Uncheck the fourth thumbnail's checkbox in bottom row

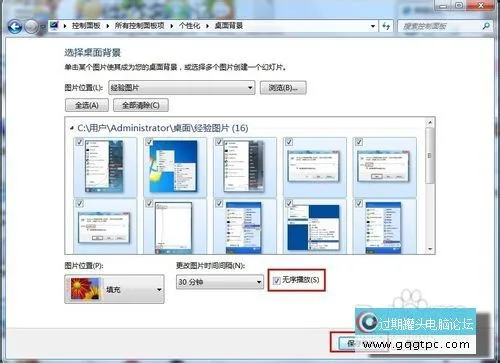tap(289, 203)
